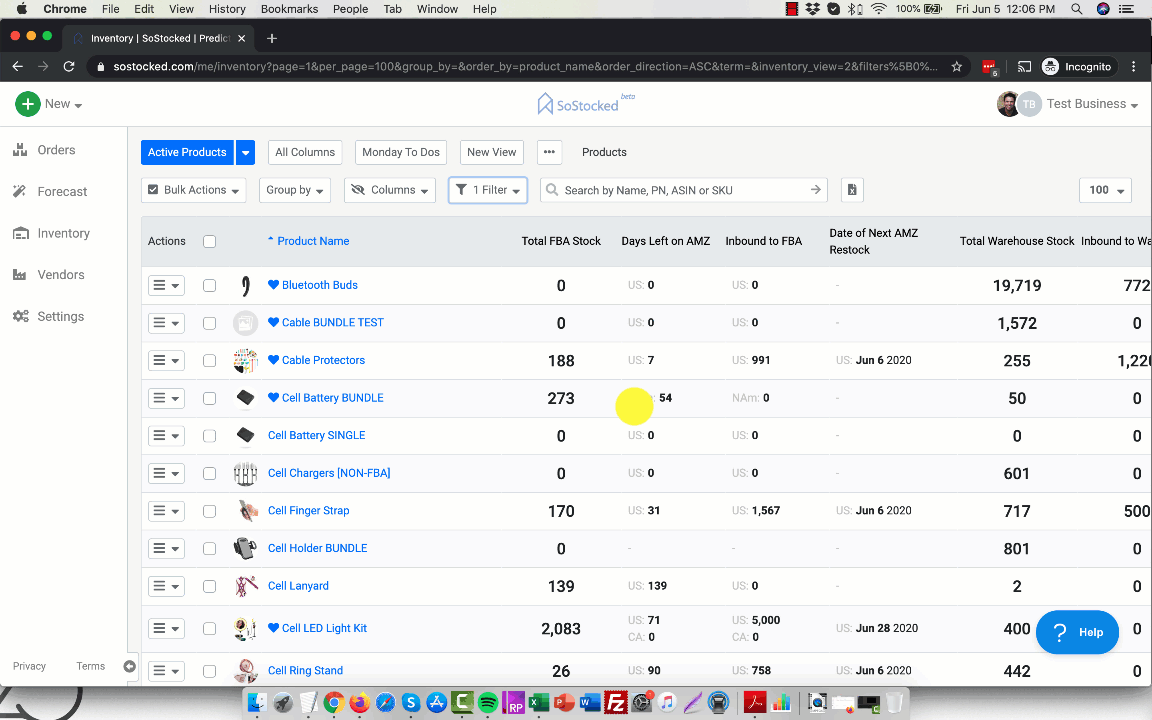1152x720 pixels.
Task: Click the Help button
Action: (1077, 632)
